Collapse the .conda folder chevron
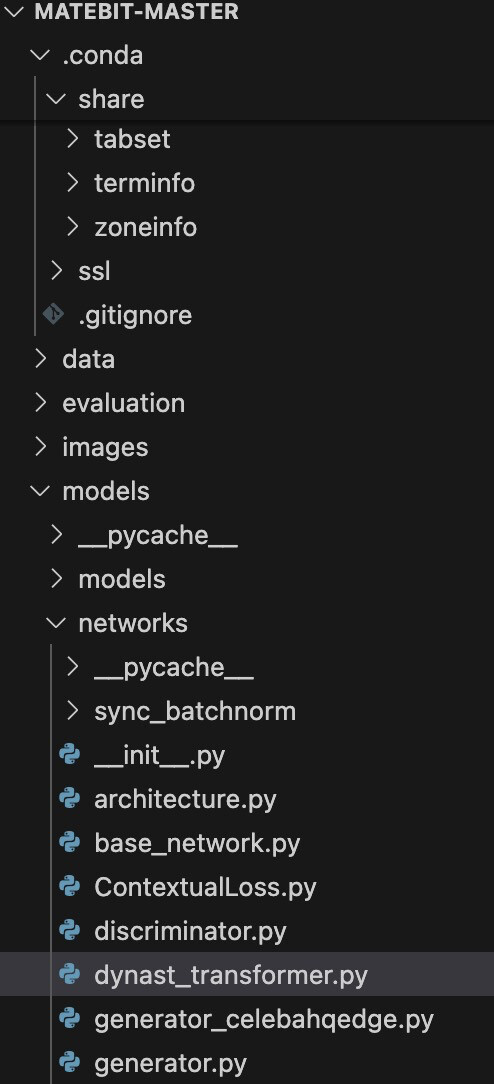 coord(41,55)
